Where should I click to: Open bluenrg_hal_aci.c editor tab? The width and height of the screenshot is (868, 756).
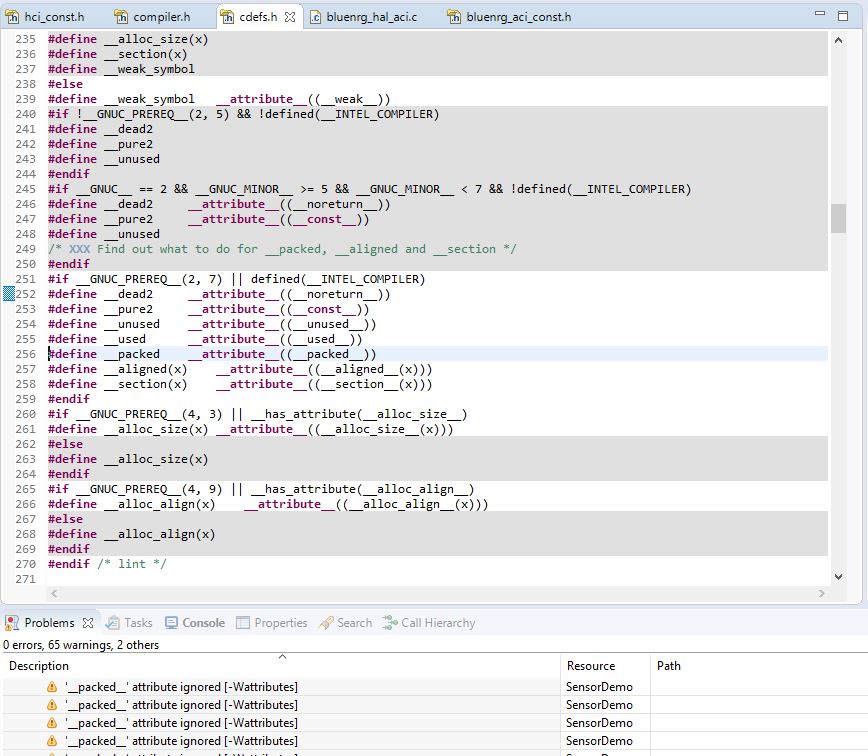(x=371, y=17)
